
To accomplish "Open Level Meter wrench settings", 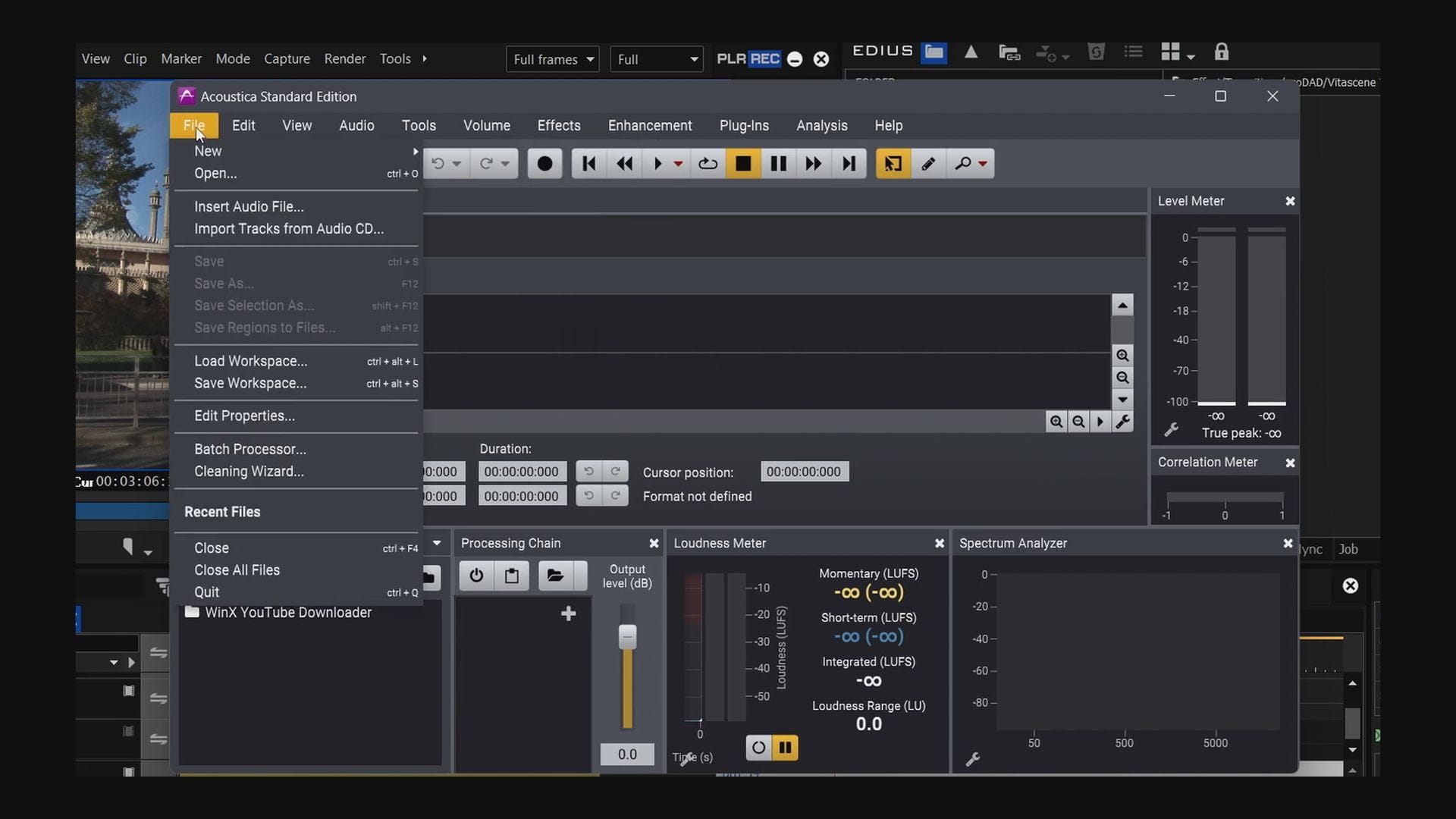I will [1172, 430].
